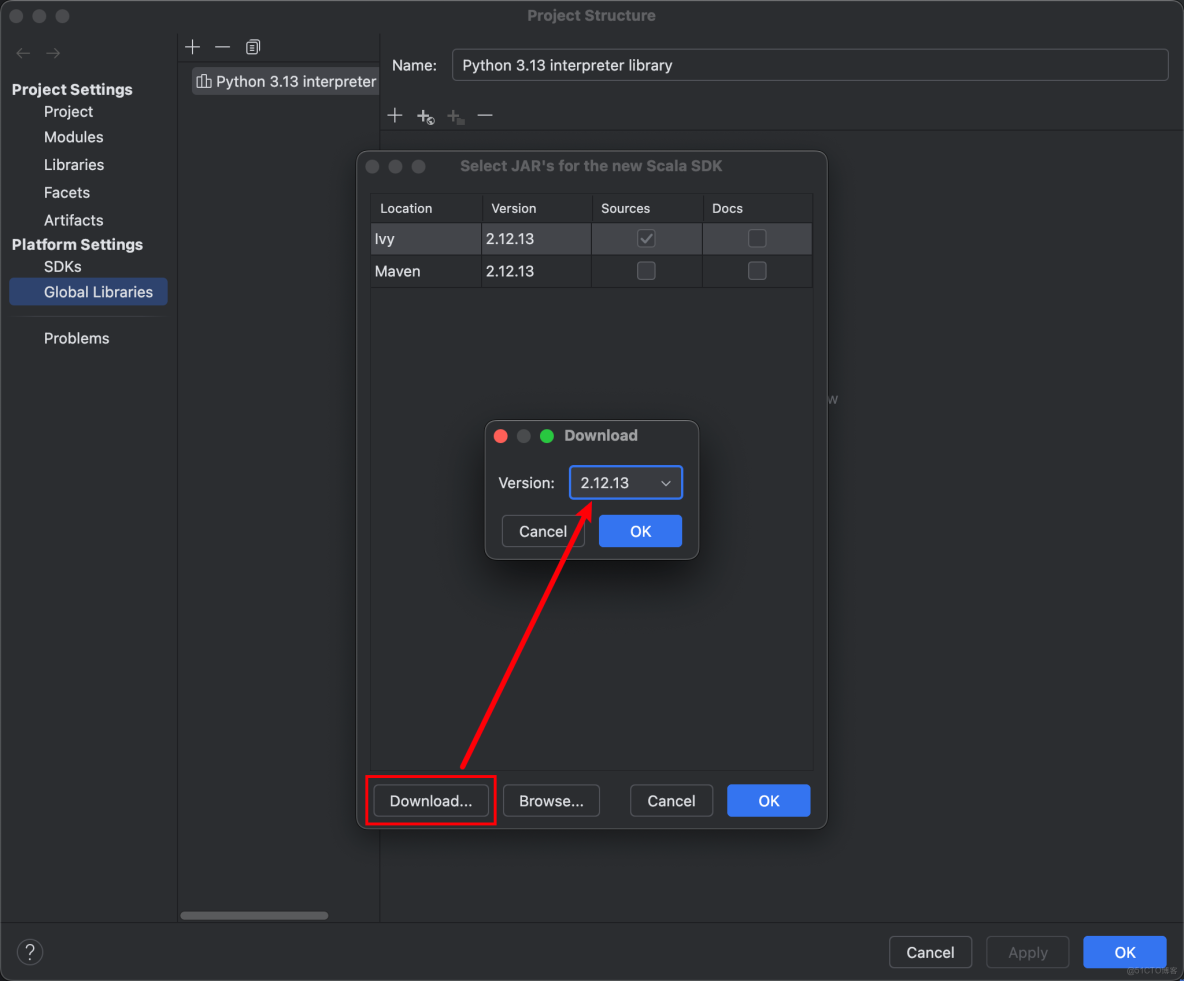This screenshot has height=981, width=1184.
Task: Click Cancel in the Download dialog
Action: [543, 531]
